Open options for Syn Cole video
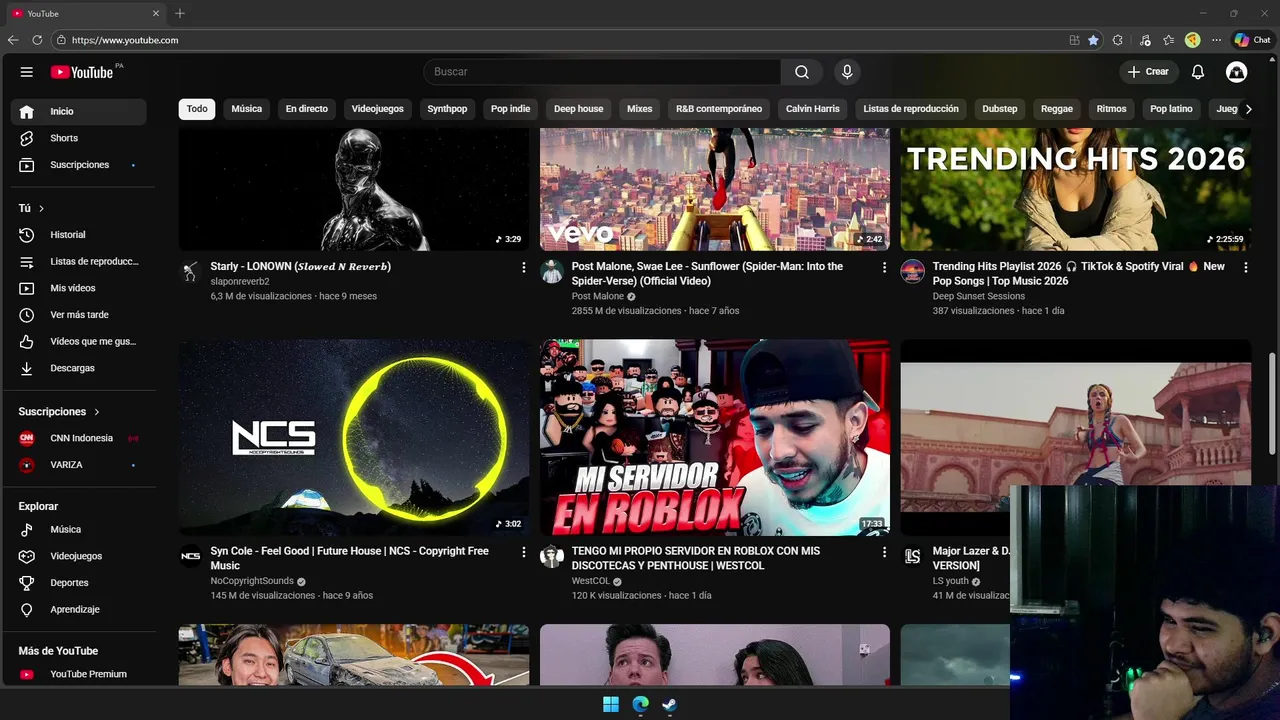The height and width of the screenshot is (720, 1280). pos(523,552)
